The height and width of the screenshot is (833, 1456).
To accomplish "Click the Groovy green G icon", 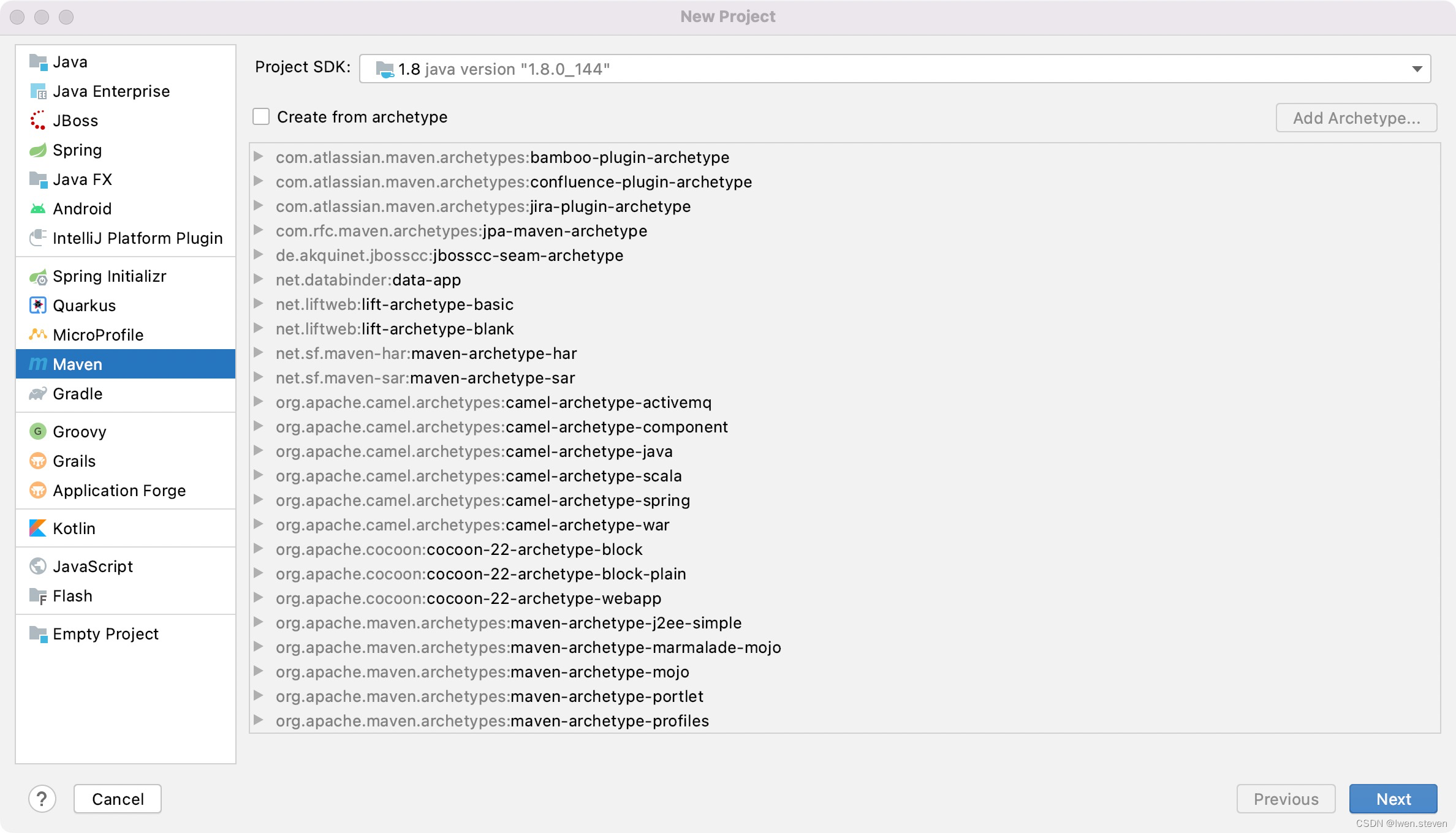I will [x=38, y=432].
